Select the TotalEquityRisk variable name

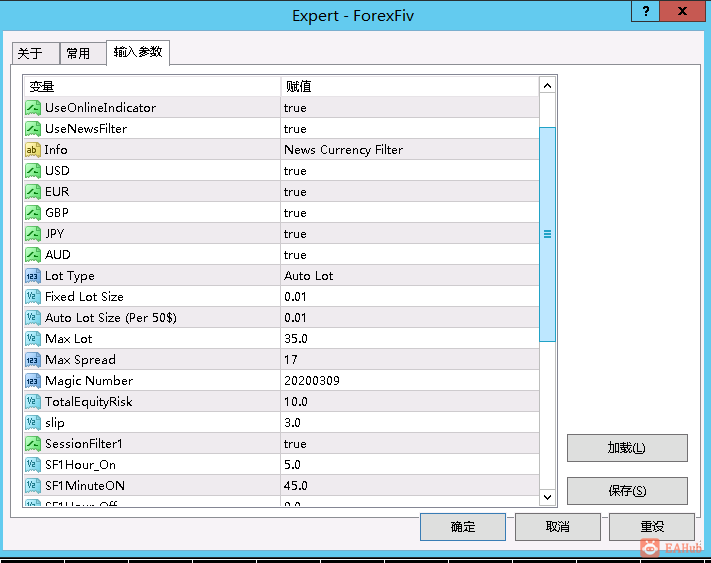88,402
